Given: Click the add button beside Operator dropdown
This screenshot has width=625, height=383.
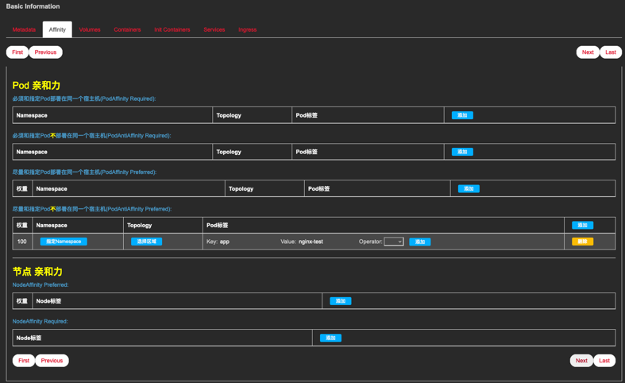Looking at the screenshot, I should pos(420,242).
